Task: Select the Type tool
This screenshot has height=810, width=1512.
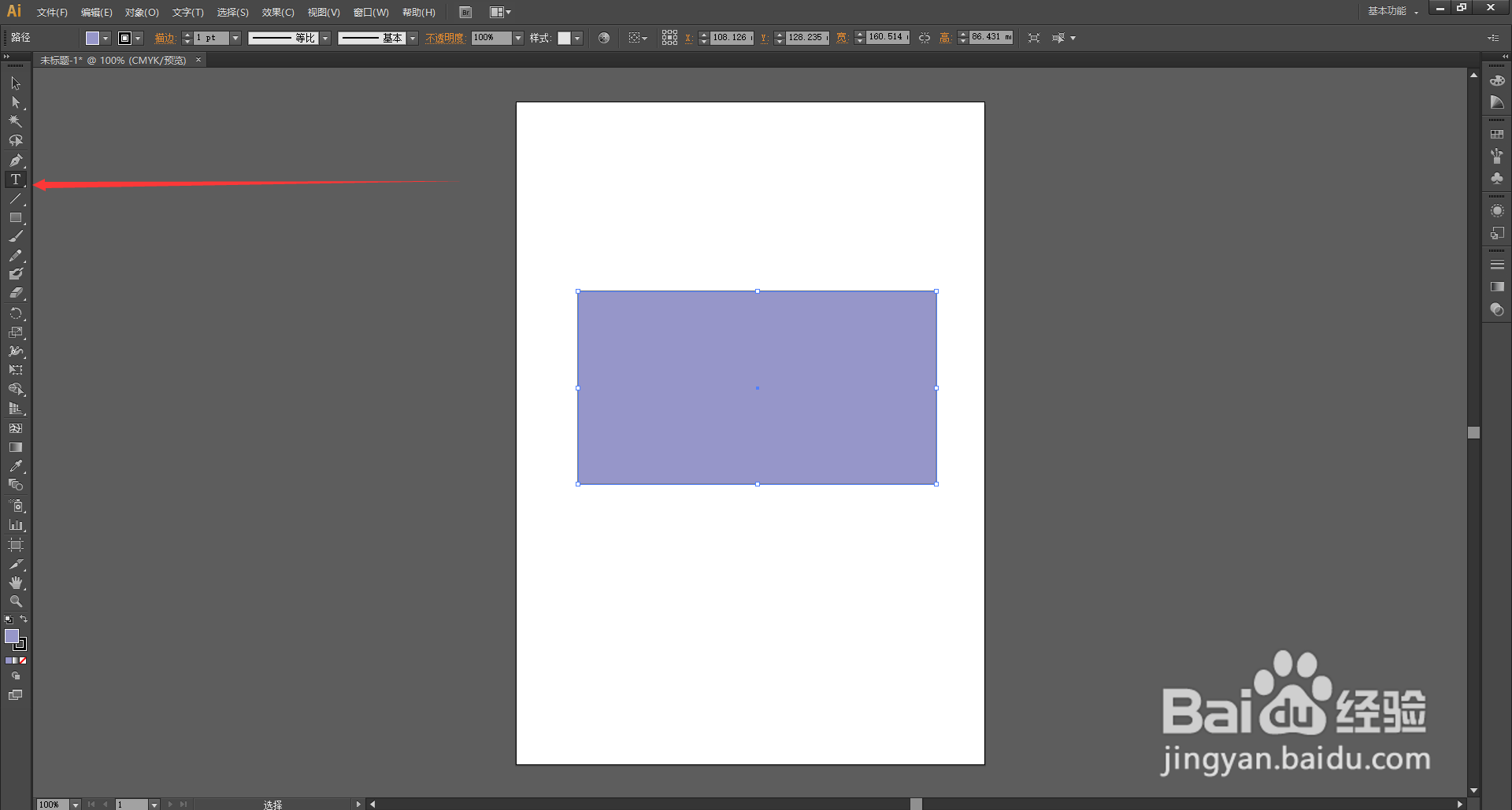Action: coord(16,179)
